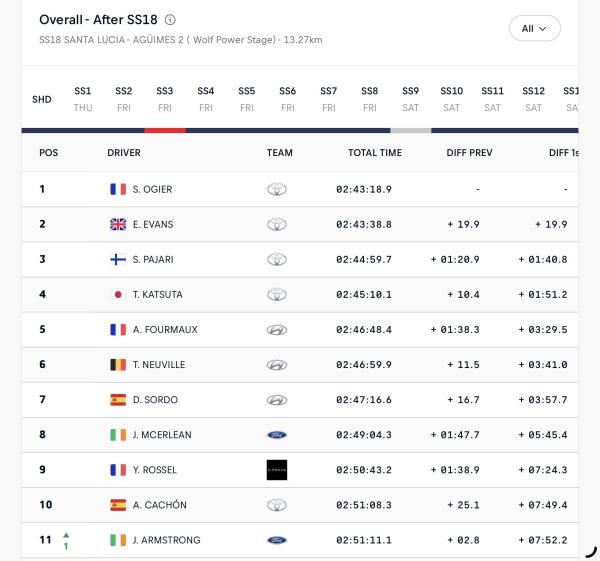Click the UK flag next to E. Evans

[118, 224]
